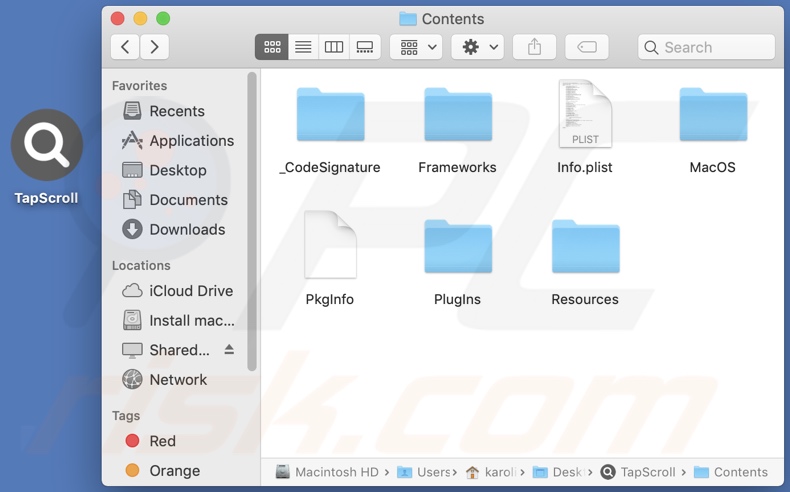Screen dimensions: 790x492
Task: Open the group-by arrangement dropdown
Action: pos(416,47)
